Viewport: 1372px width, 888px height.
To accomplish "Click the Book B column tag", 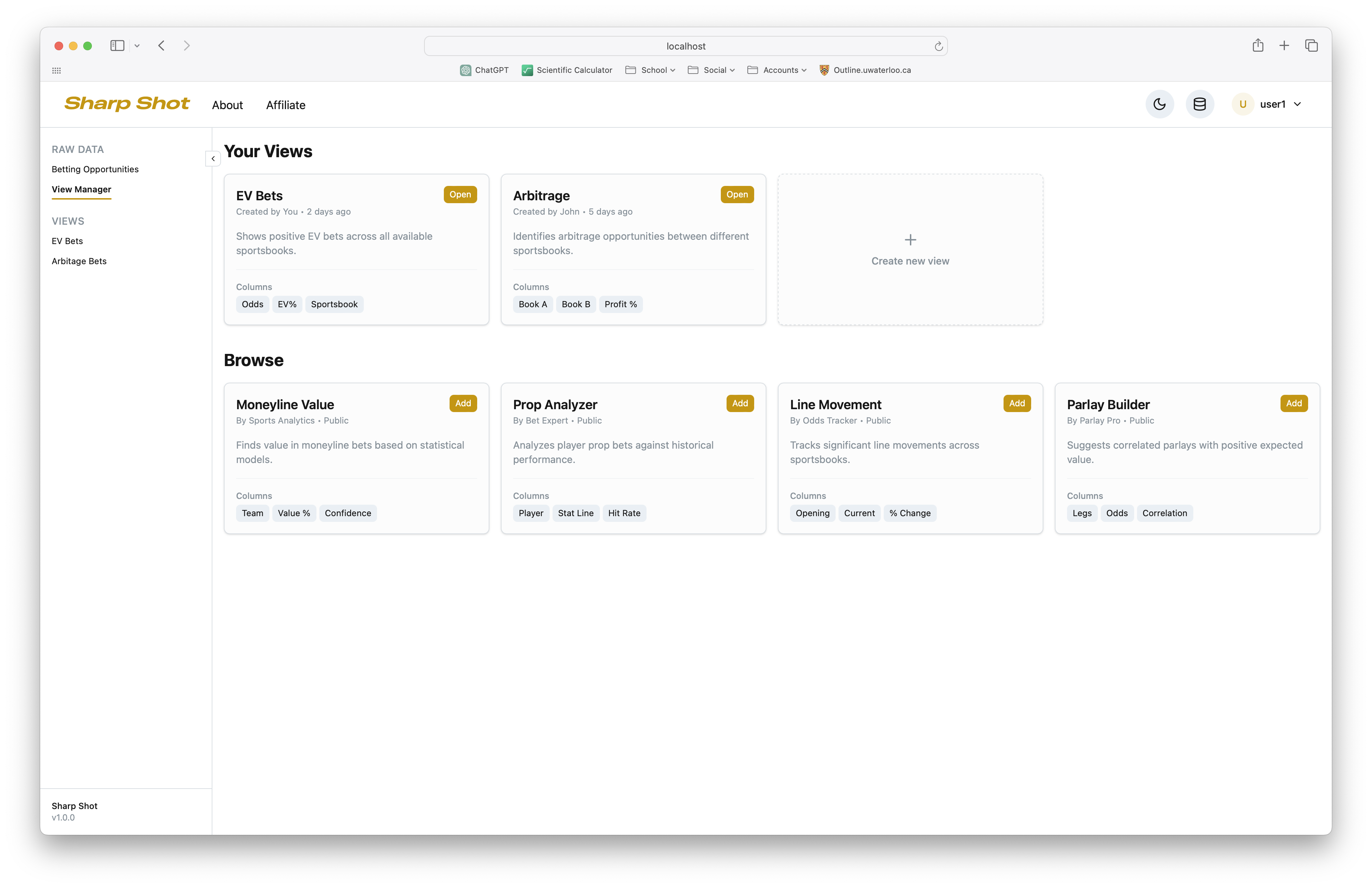I will (575, 304).
